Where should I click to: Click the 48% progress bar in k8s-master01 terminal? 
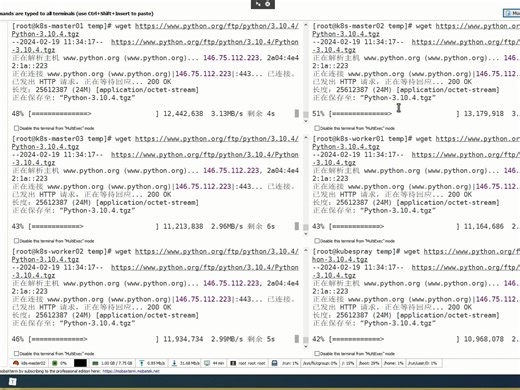(93, 114)
